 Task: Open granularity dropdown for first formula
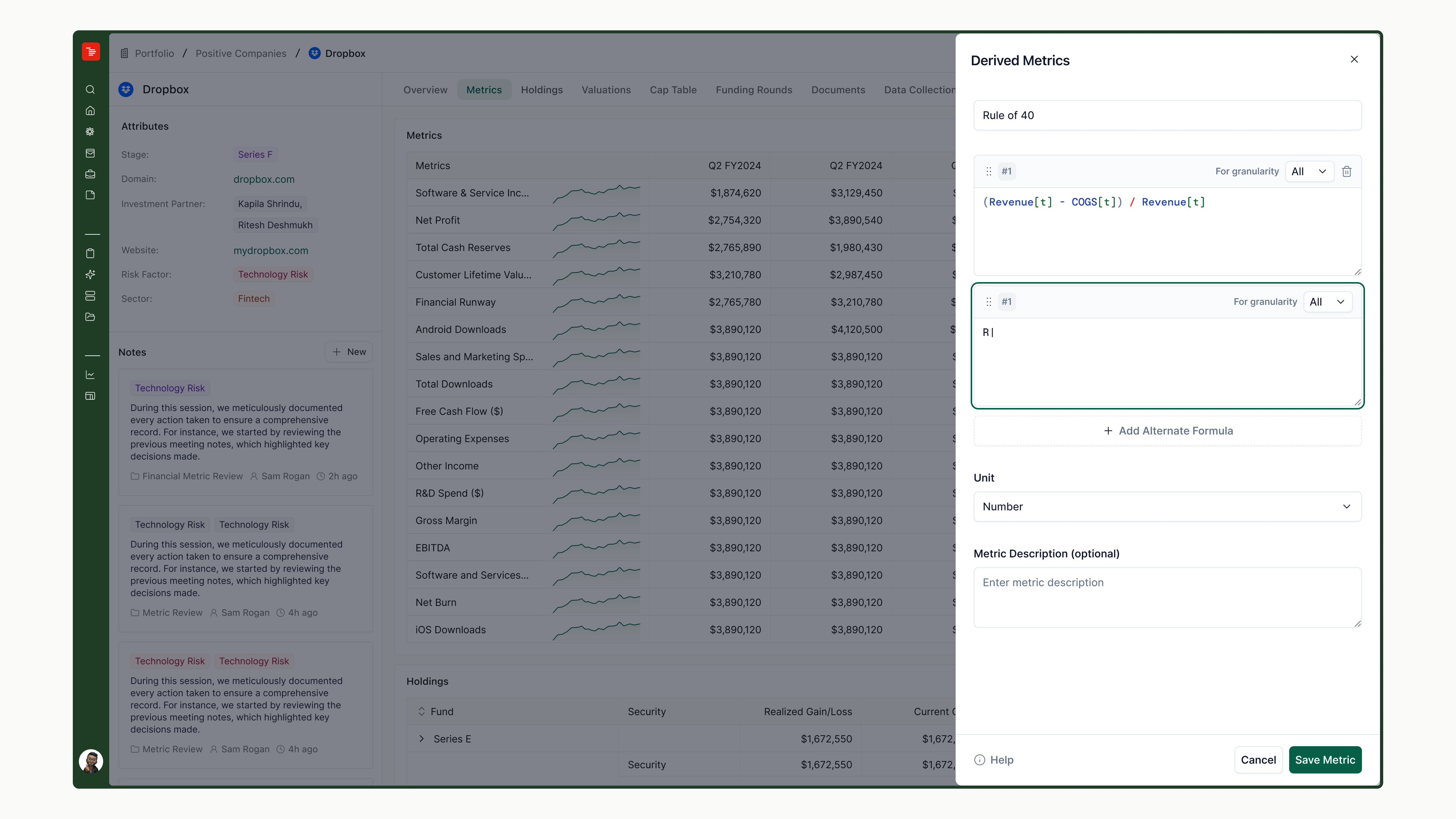pyautogui.click(x=1309, y=171)
